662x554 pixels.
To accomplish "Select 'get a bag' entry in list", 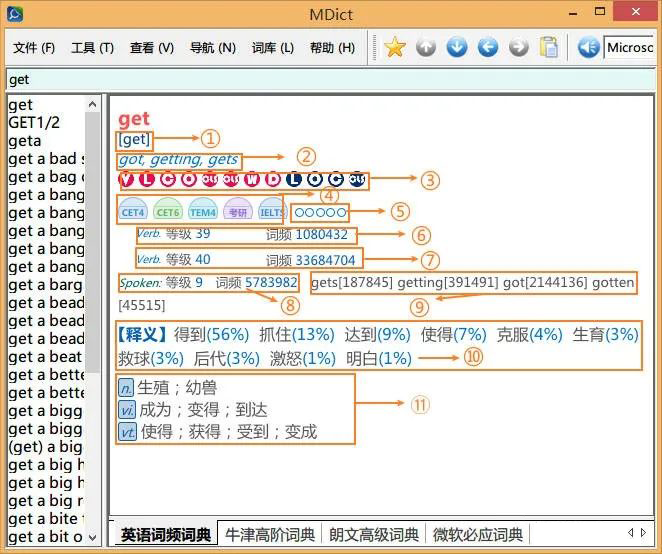I will coord(46,177).
